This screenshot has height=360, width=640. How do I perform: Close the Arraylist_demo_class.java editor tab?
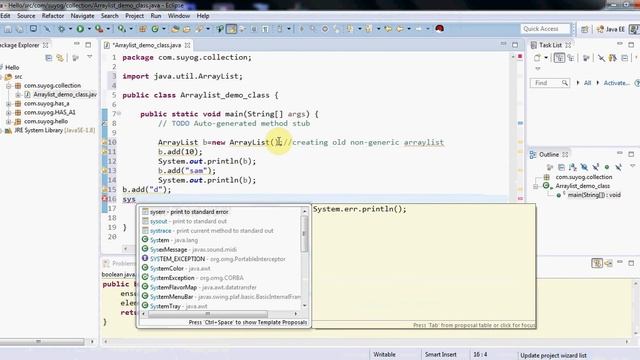[187, 45]
